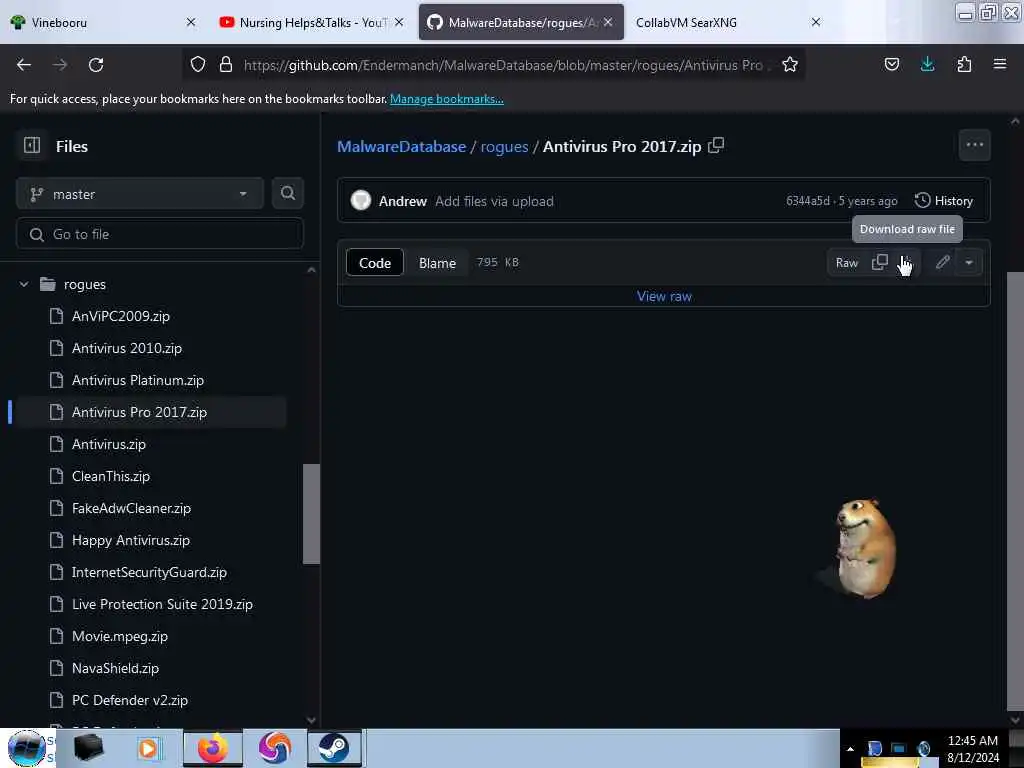Open media player taskbar icon

(x=149, y=748)
